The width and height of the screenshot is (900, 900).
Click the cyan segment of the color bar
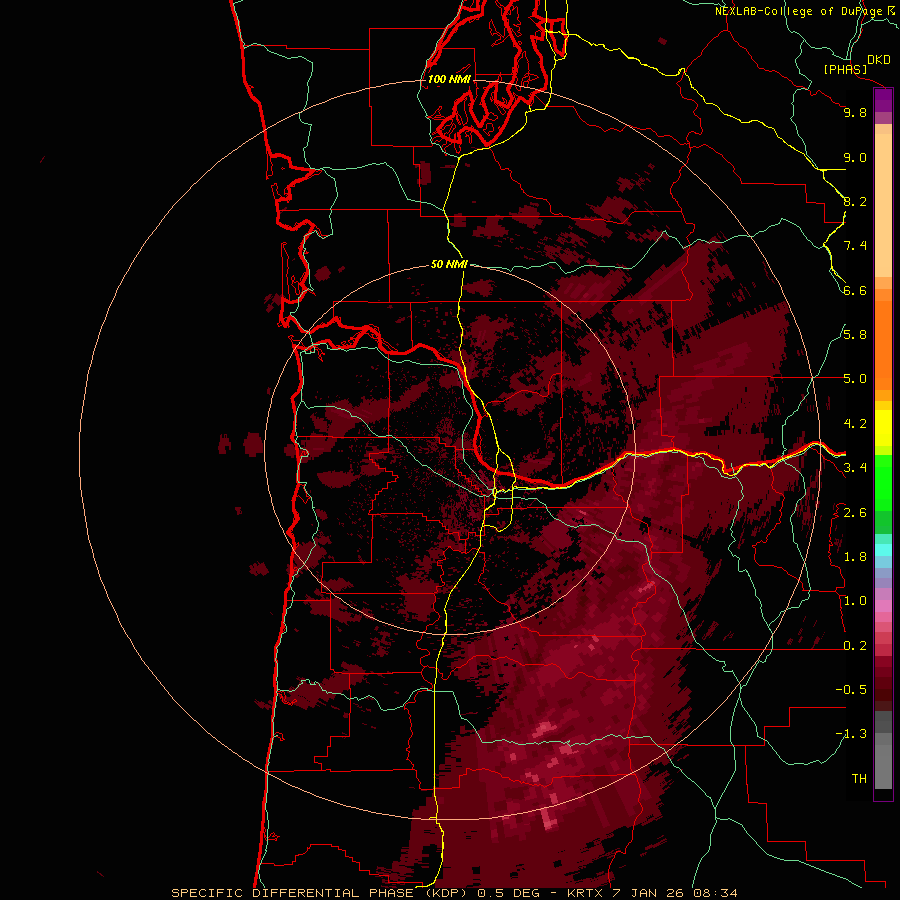[883, 549]
